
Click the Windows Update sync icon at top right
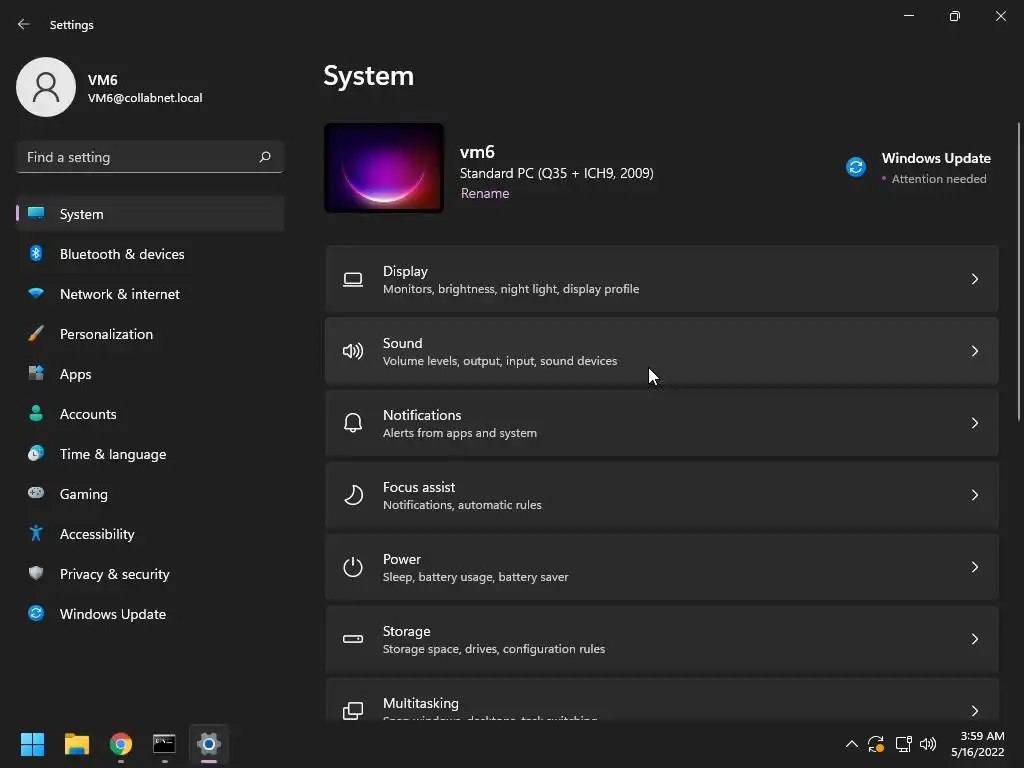856,167
